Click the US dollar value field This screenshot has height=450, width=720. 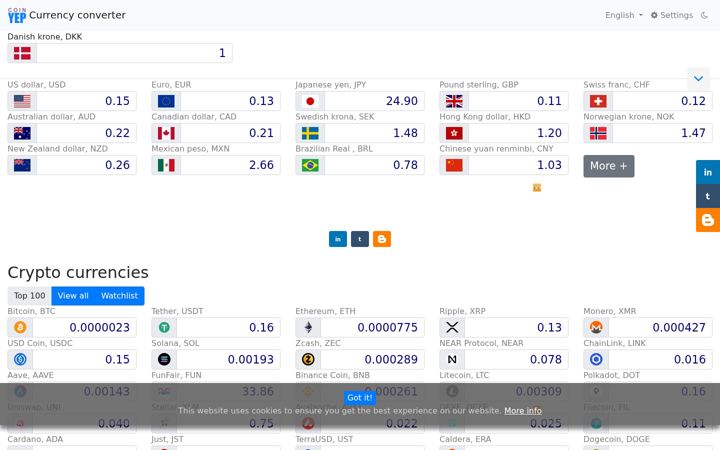coord(86,101)
